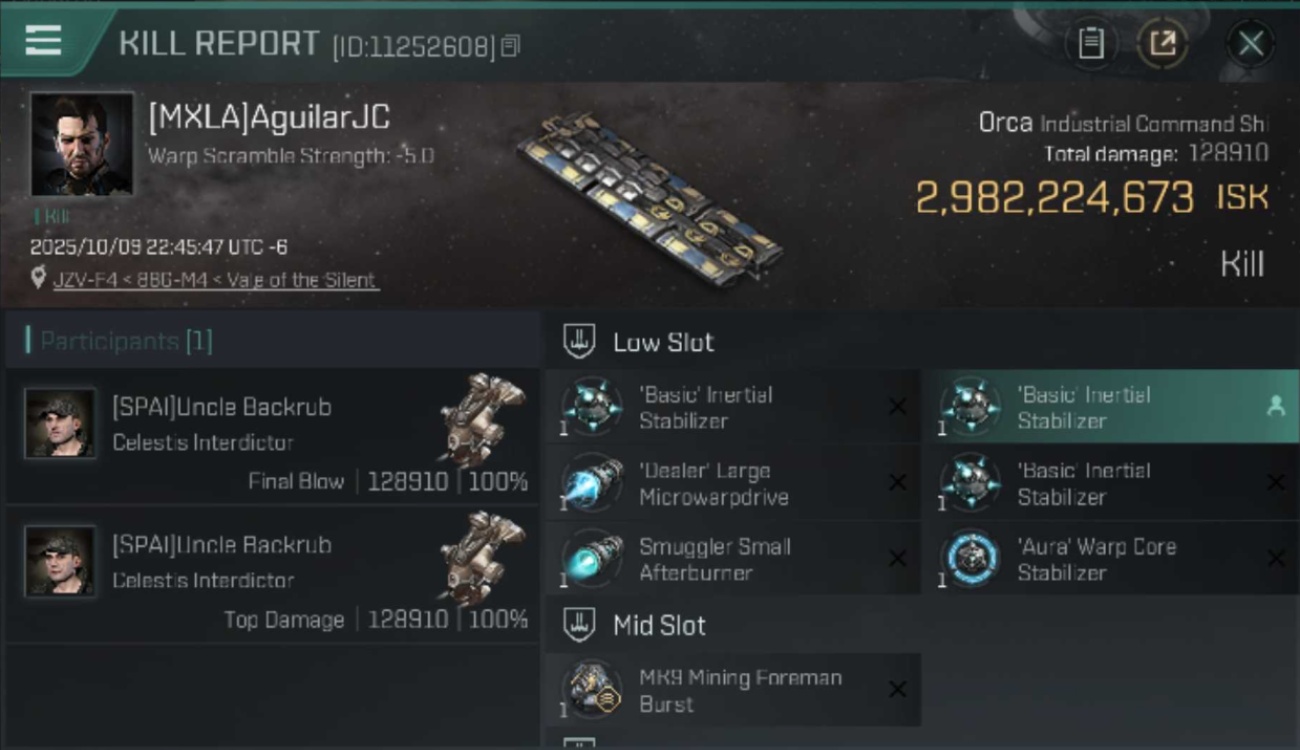Screen dimensions: 1300x750
Task: Click the person icon on highlighted Inertial Stabilizer
Action: coord(1276,406)
